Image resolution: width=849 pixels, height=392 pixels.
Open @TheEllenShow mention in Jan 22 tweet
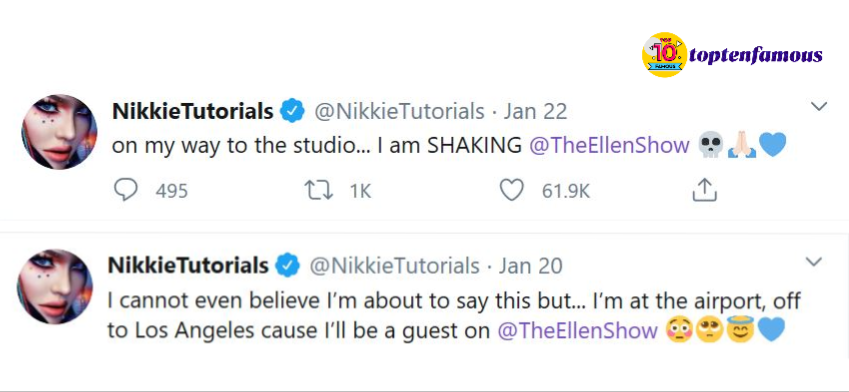609,146
